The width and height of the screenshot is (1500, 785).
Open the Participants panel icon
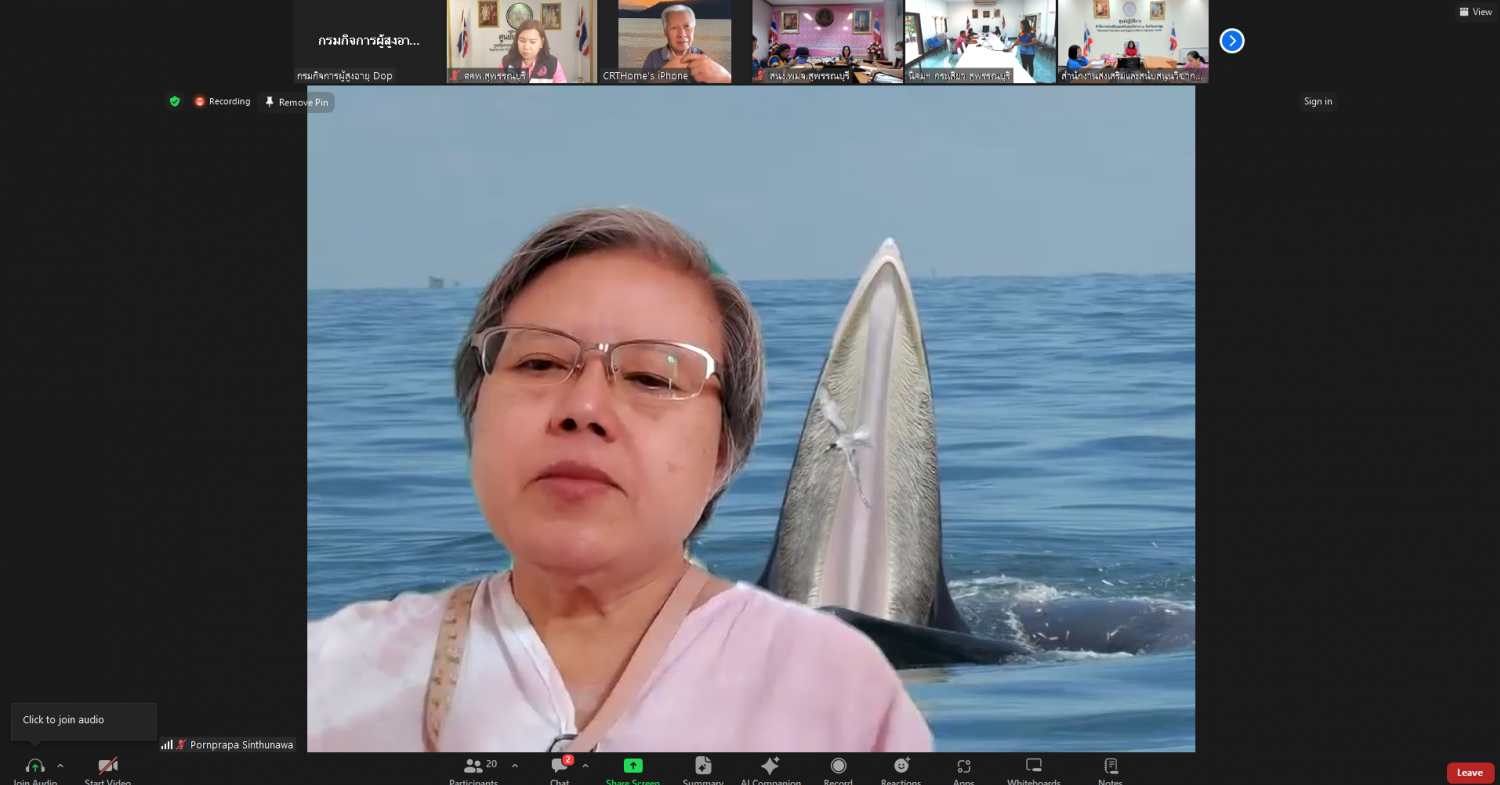(x=473, y=765)
